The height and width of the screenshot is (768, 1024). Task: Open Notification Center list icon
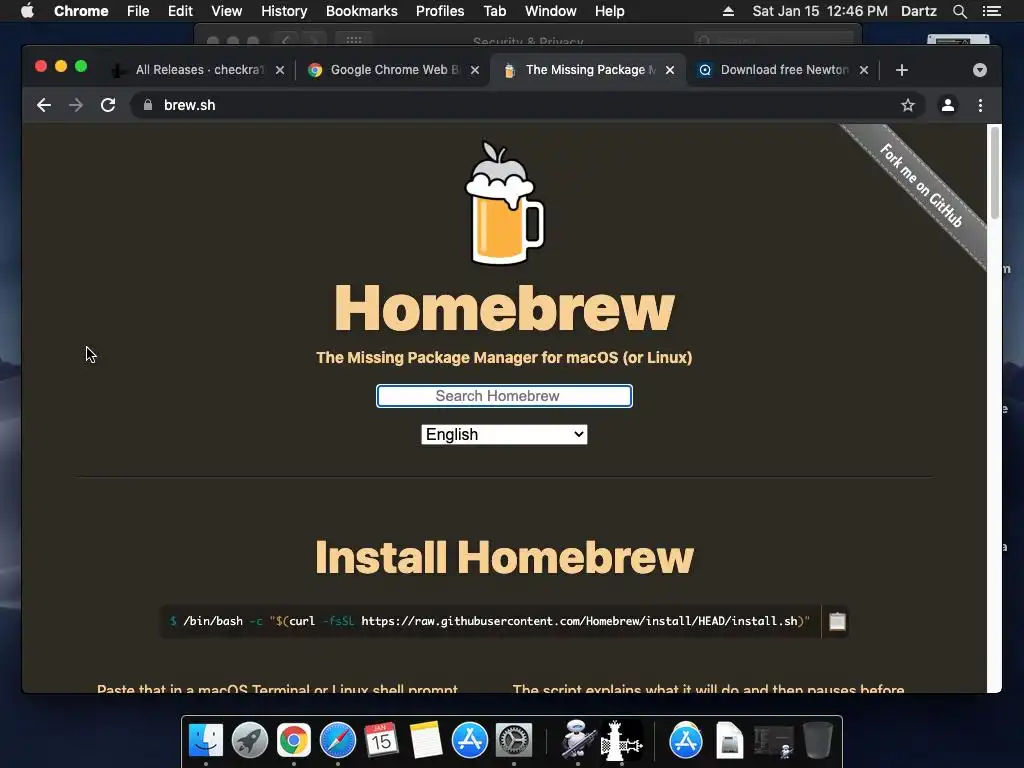992,11
